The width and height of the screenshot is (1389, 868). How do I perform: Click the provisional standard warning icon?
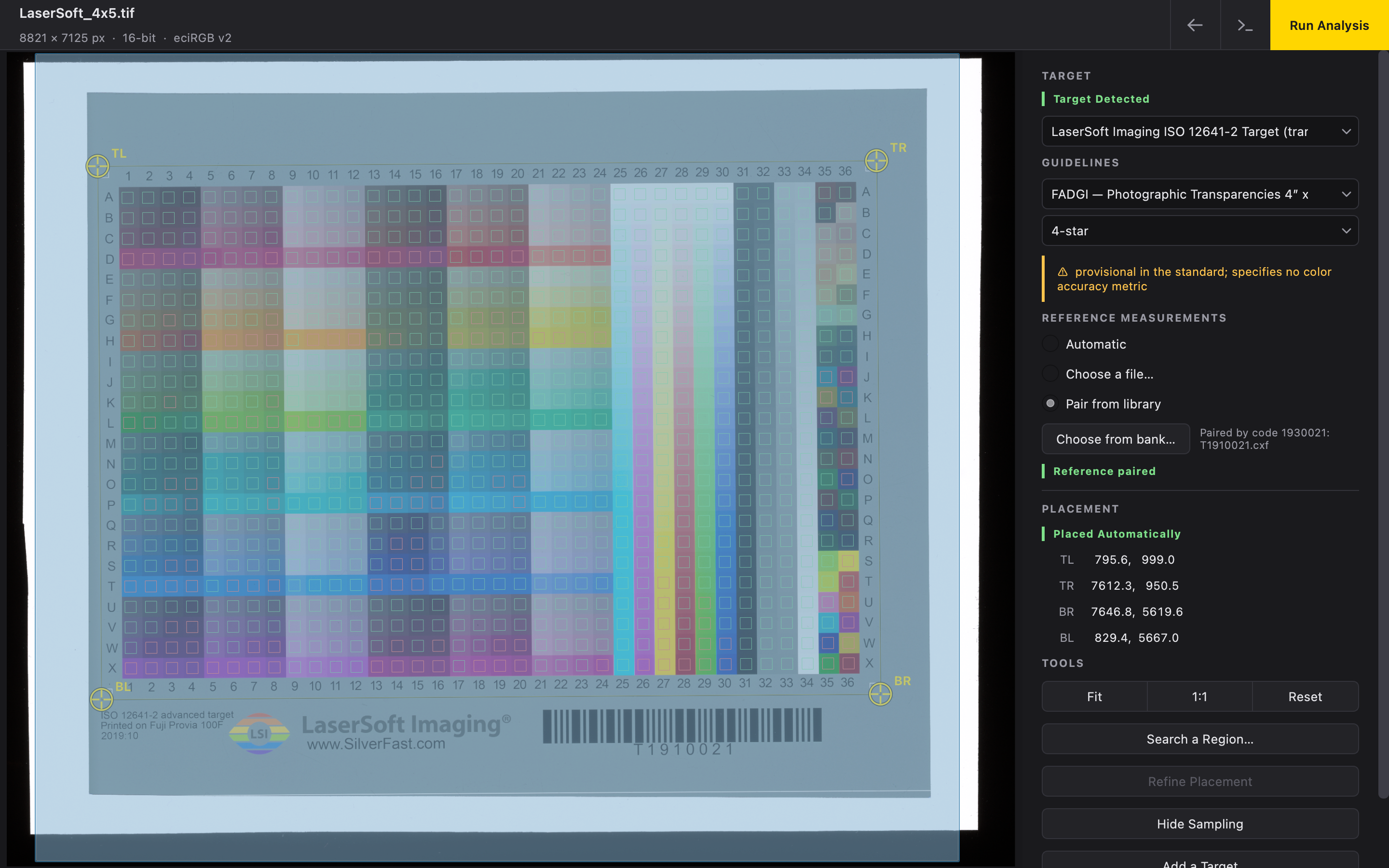pos(1062,272)
